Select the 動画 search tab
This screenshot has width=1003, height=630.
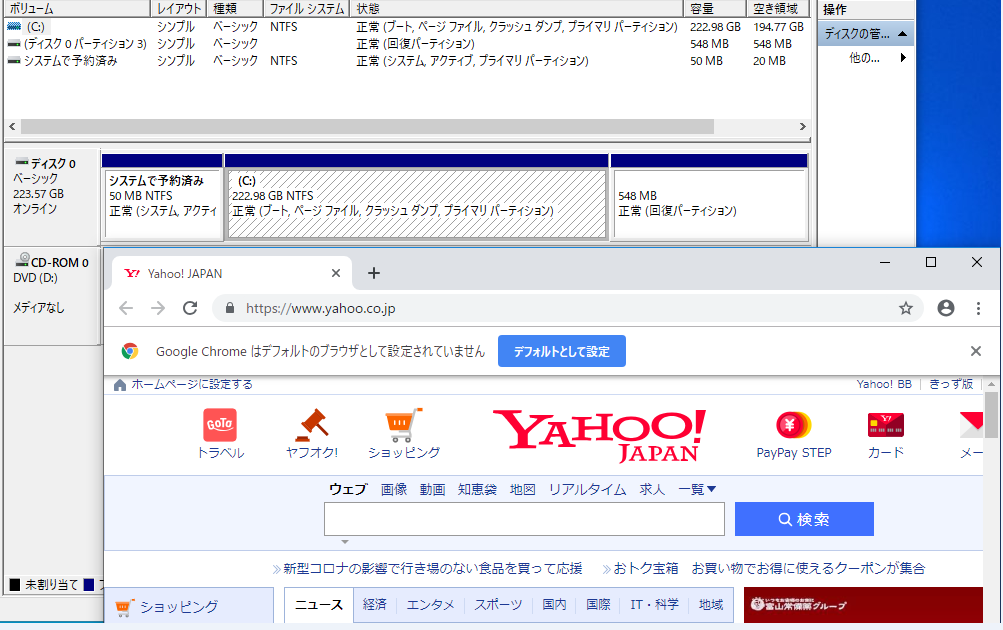pos(432,489)
